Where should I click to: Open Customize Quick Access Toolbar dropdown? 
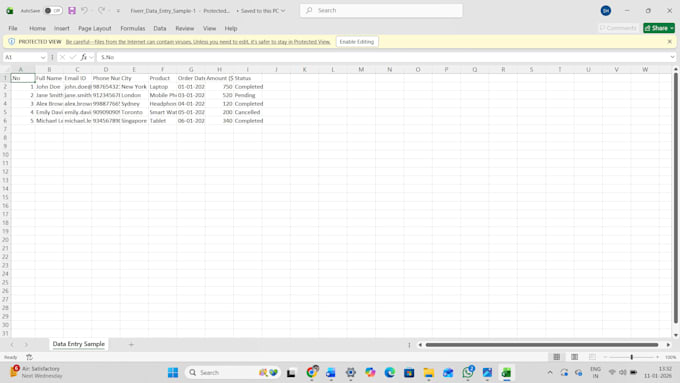point(118,11)
